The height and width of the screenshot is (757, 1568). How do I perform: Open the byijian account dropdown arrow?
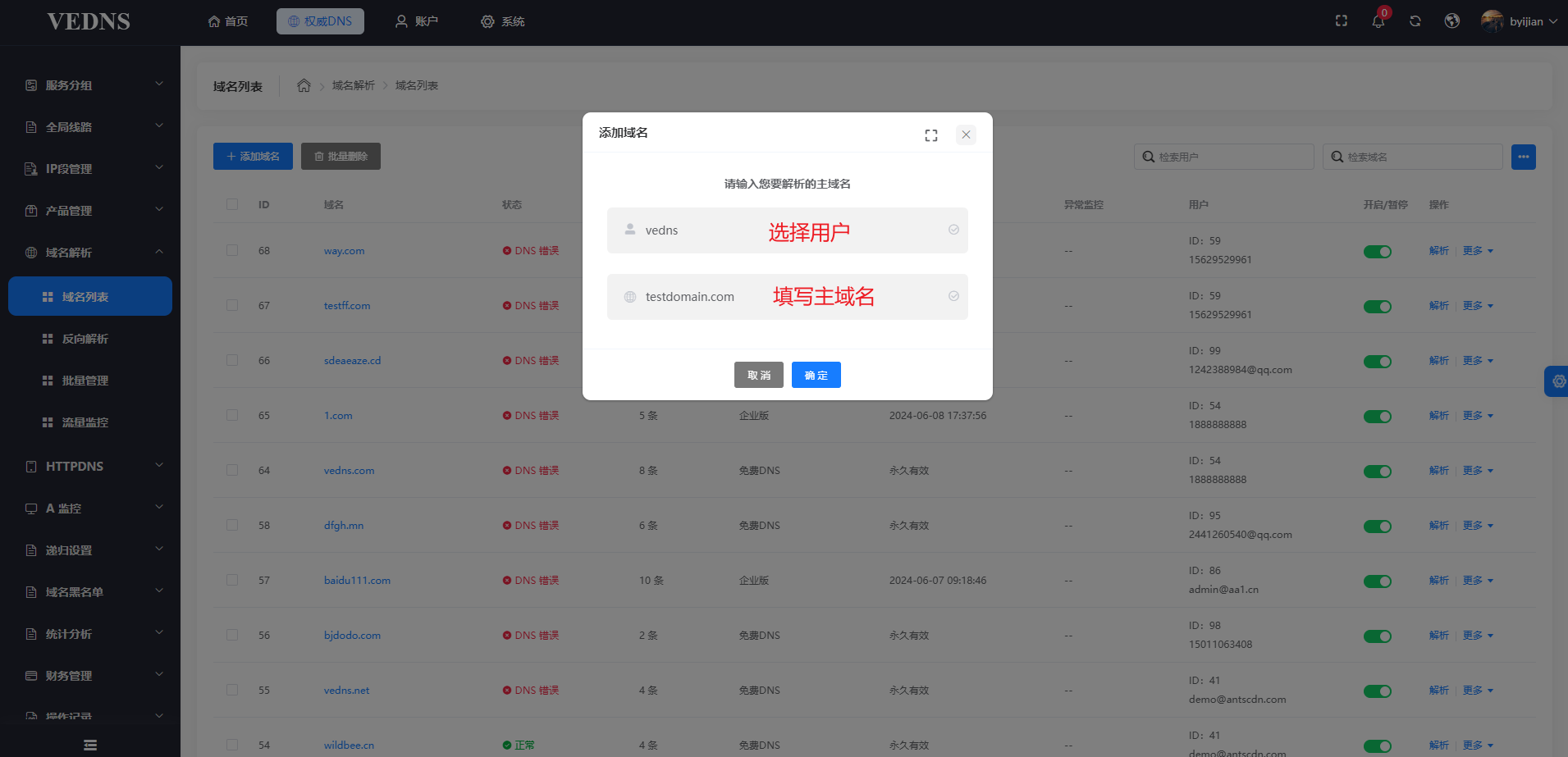click(1553, 21)
